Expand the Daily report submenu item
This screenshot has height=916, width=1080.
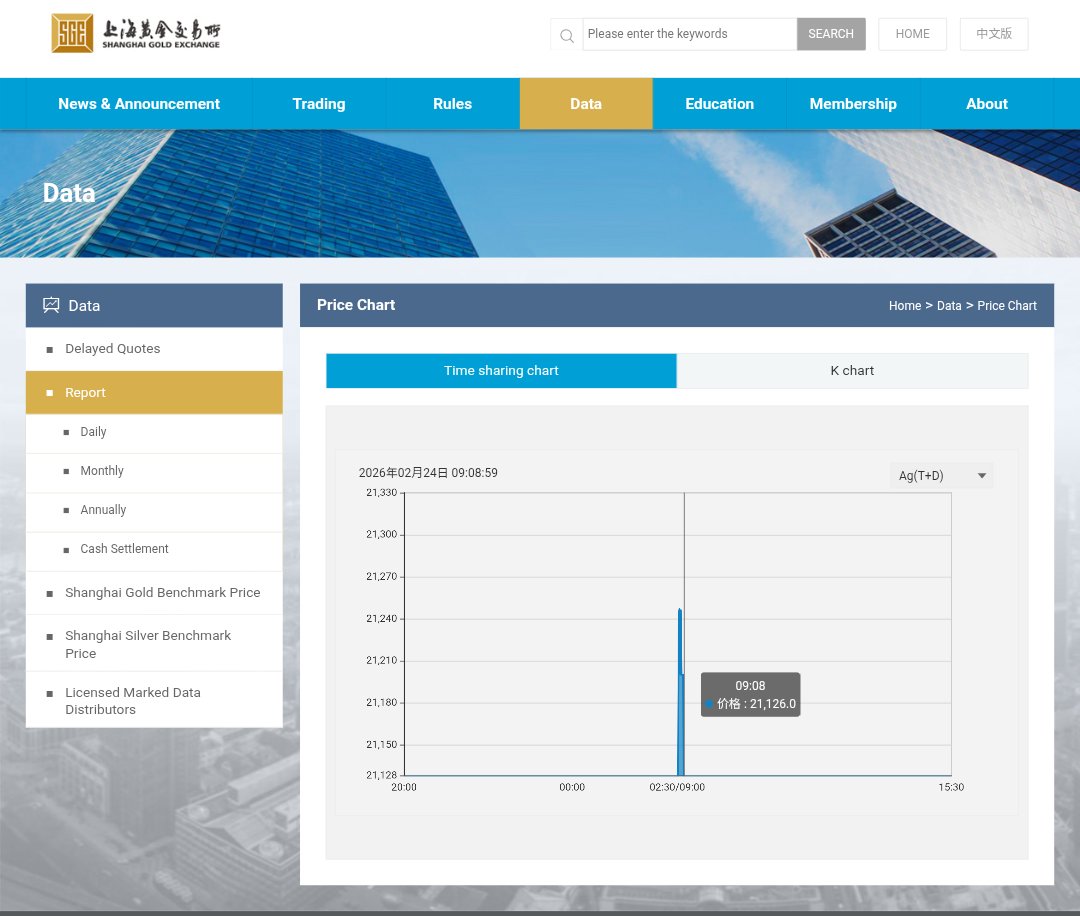(x=93, y=432)
